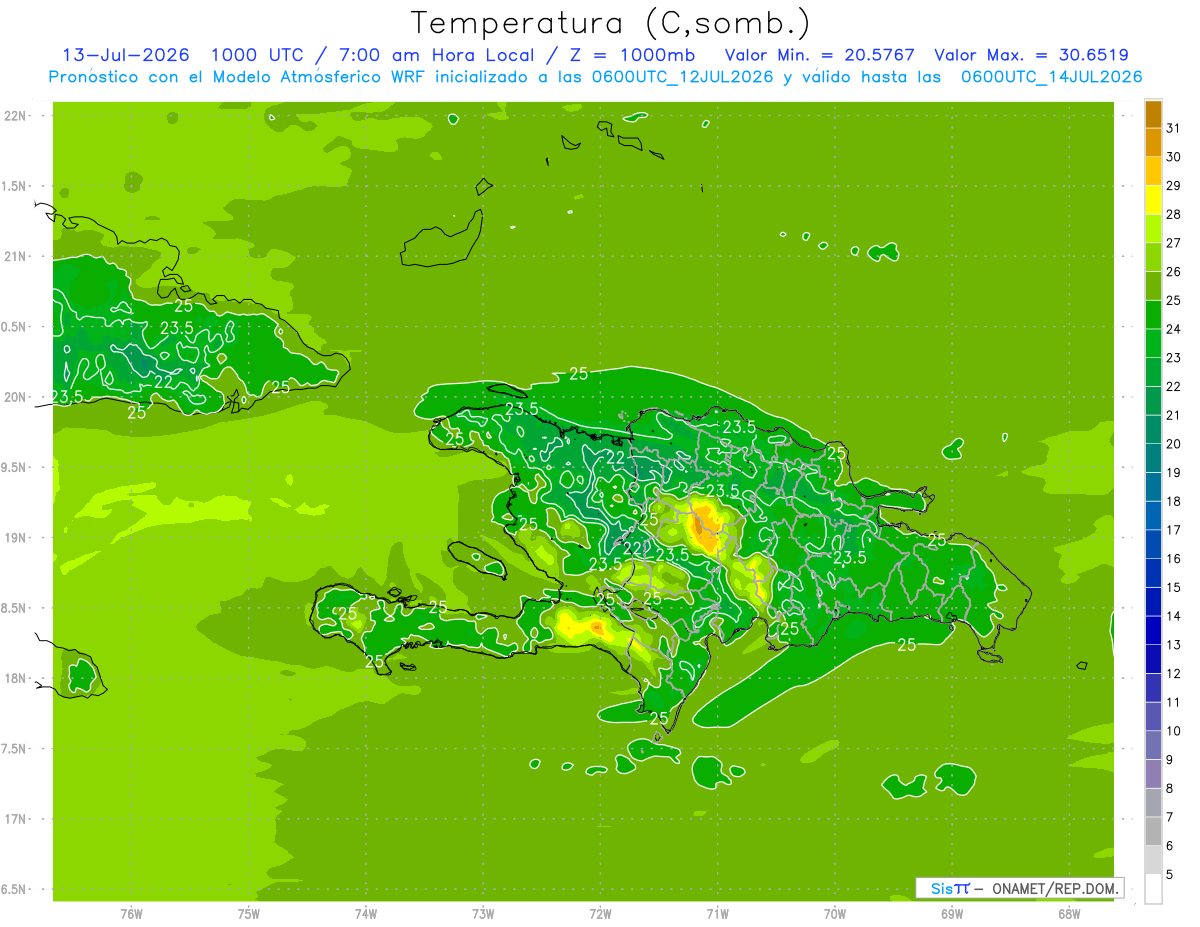Click the "19N" latitude axis label
1200x927 pixels.
[14, 538]
